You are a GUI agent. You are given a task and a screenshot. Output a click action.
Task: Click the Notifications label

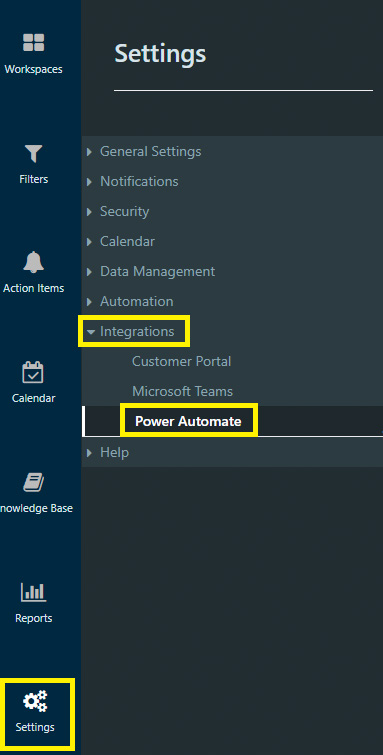click(x=139, y=182)
